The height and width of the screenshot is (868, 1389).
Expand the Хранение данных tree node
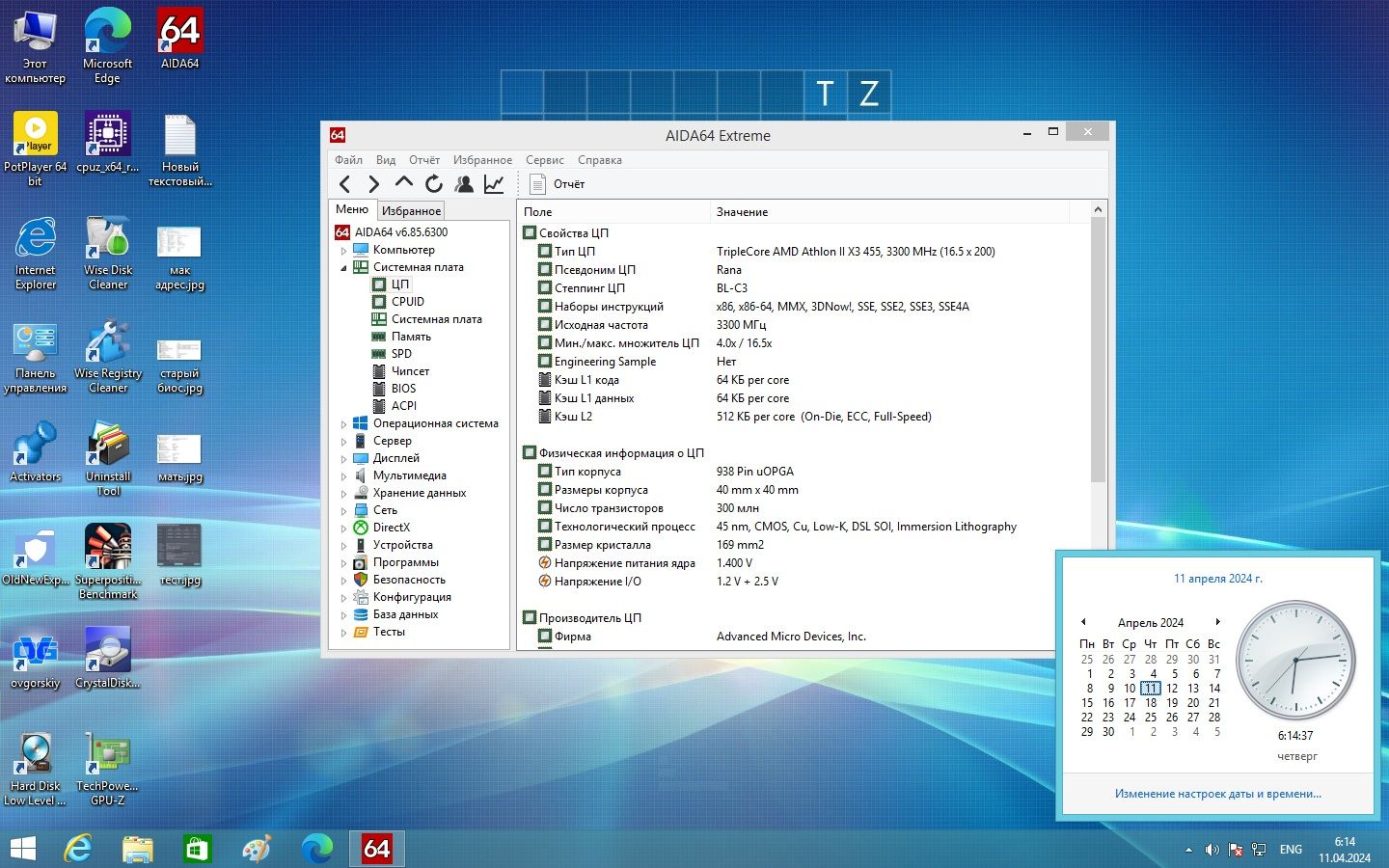point(343,493)
